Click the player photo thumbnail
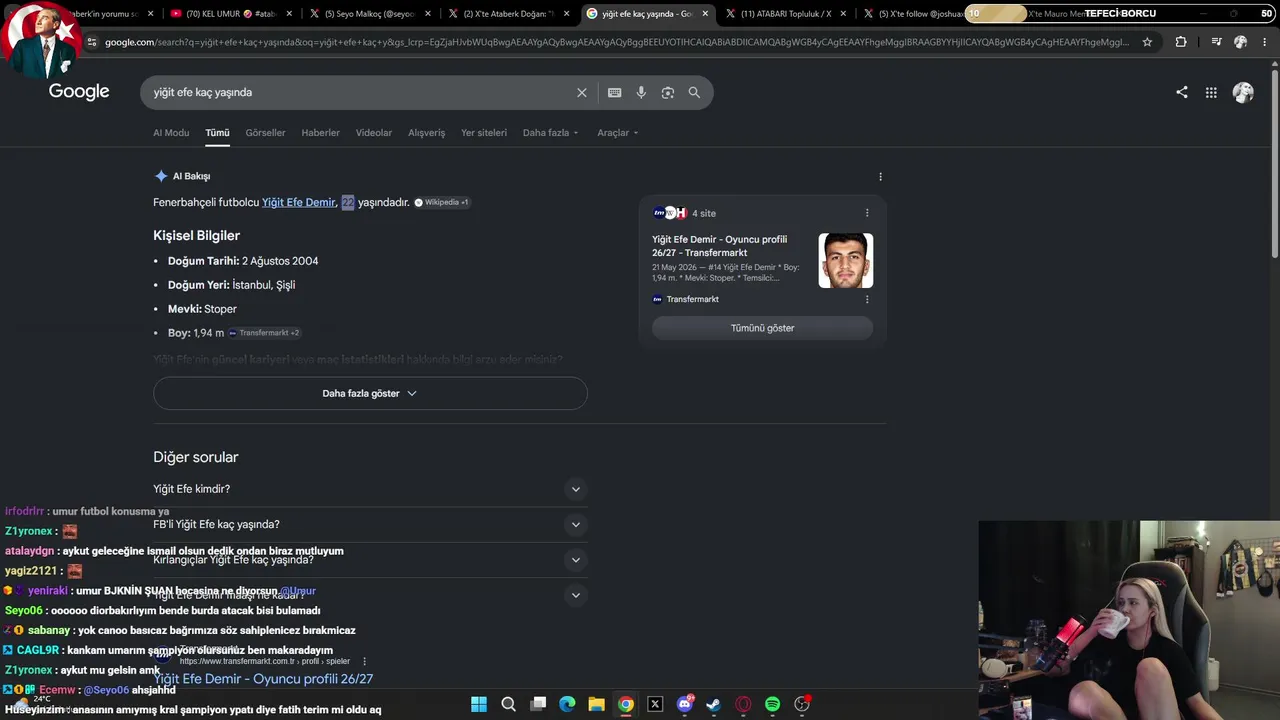 [845, 261]
